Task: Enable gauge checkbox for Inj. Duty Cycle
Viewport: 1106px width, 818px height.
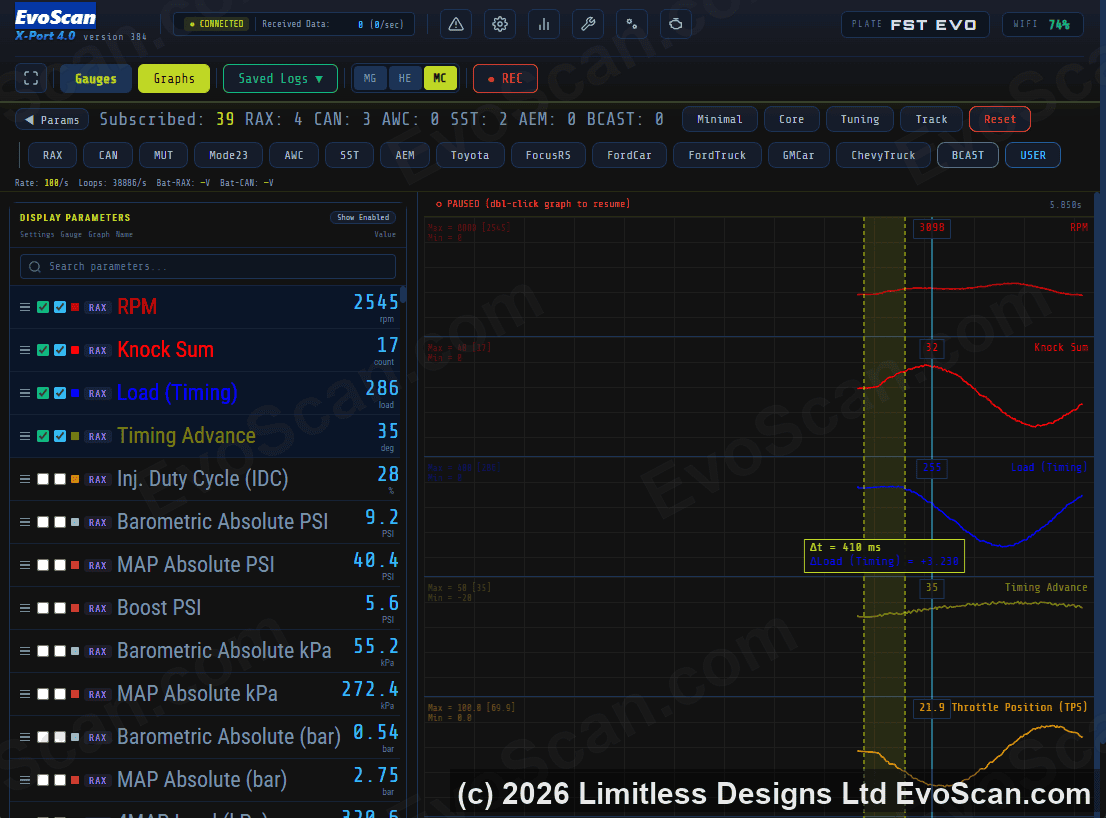Action: pyautogui.click(x=43, y=480)
